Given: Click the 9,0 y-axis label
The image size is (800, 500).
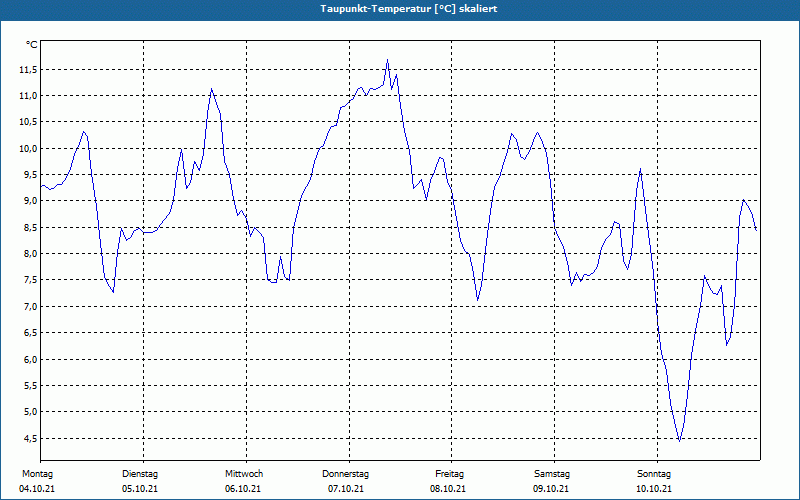Looking at the screenshot, I should (30, 201).
